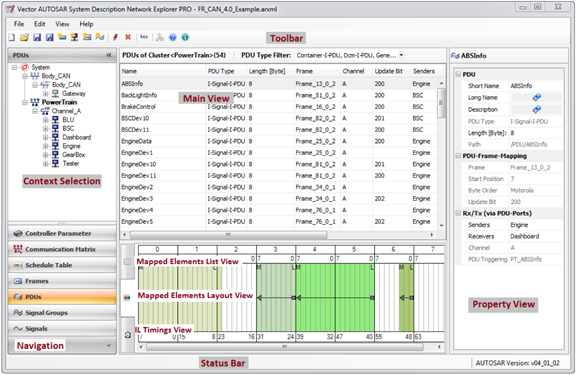The image size is (576, 375).
Task: Open the navigation options chevron dropdown
Action: (x=109, y=345)
